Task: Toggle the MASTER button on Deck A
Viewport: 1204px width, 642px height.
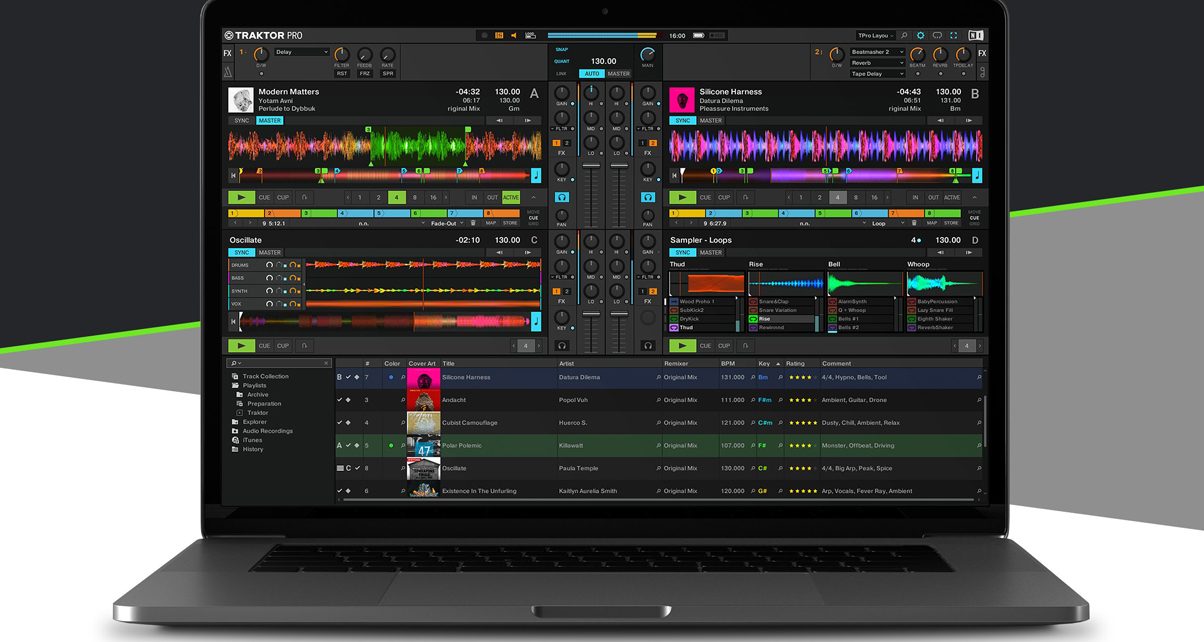Action: click(x=270, y=120)
